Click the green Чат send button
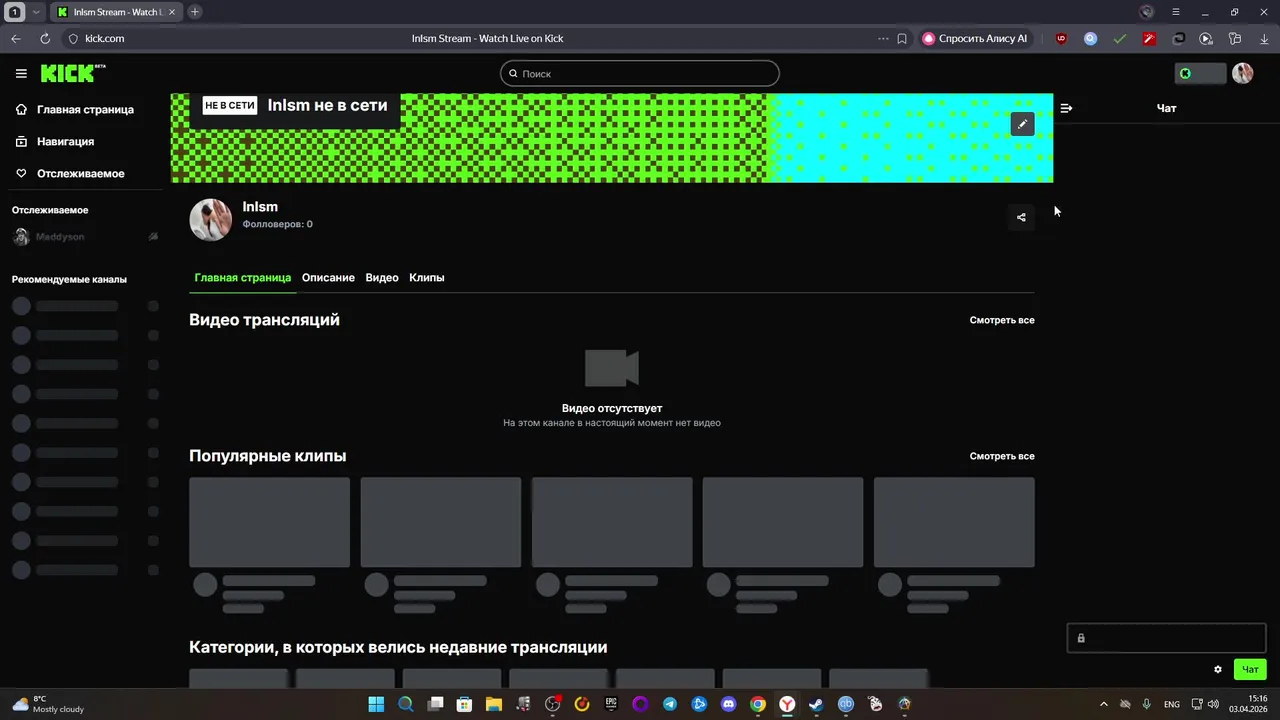Image resolution: width=1280 pixels, height=720 pixels. click(1250, 669)
